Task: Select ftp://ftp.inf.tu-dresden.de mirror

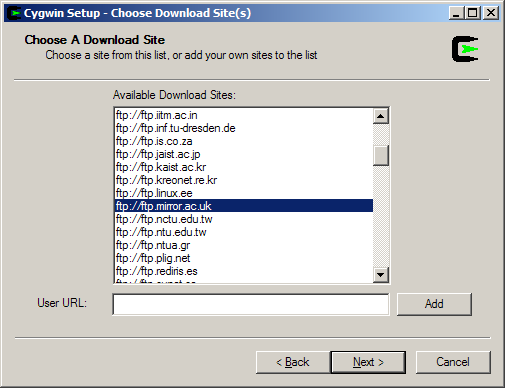Action: tap(244, 128)
